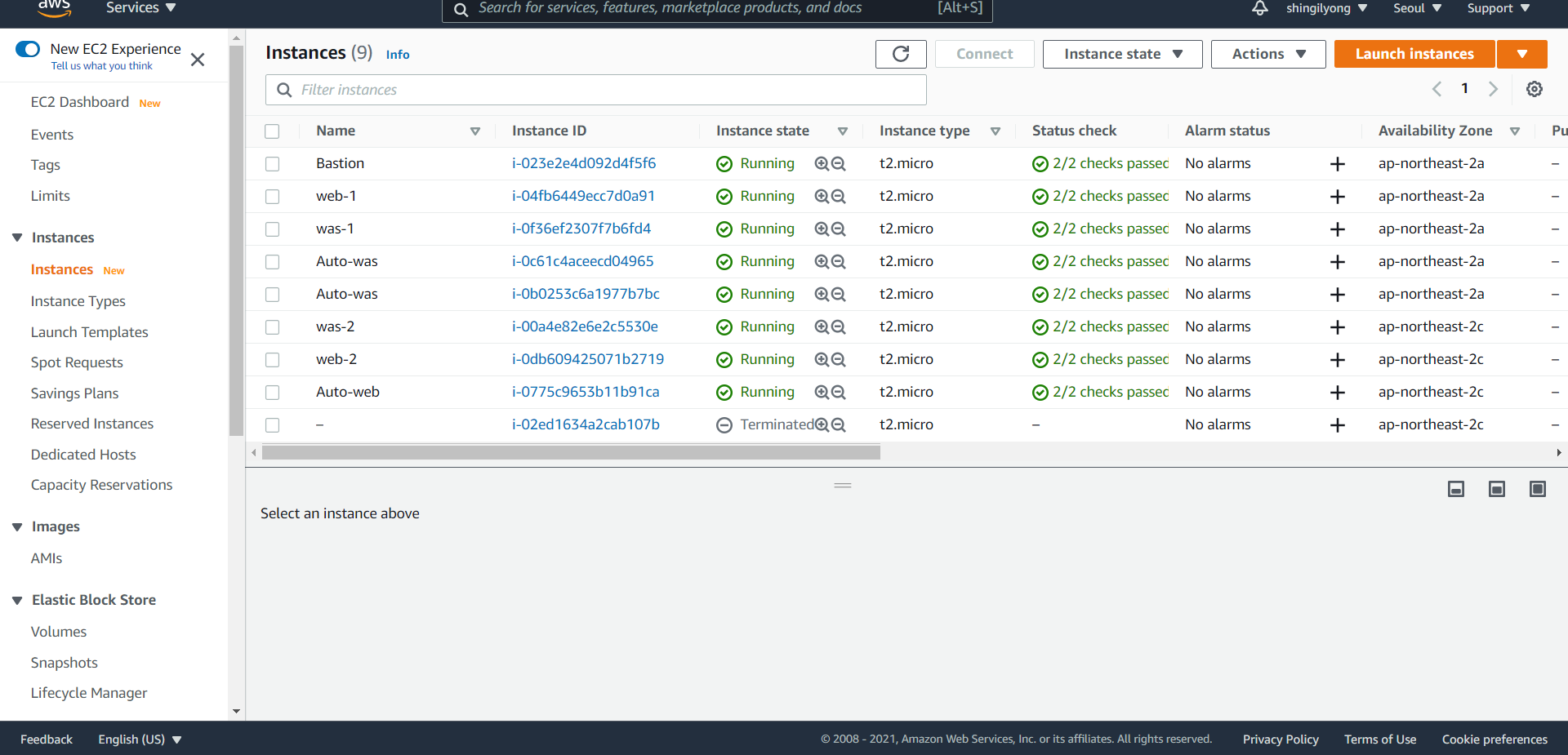Add alarm plus icon for Auto-web
This screenshot has width=1568, height=755.
coord(1338,393)
